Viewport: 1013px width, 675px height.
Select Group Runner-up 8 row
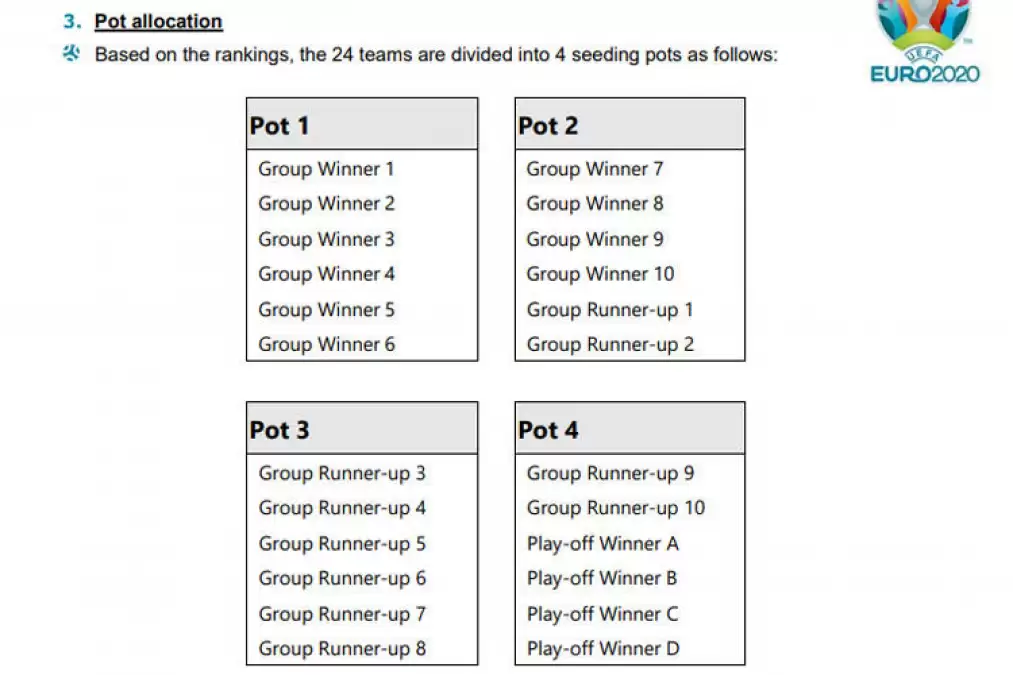(342, 648)
